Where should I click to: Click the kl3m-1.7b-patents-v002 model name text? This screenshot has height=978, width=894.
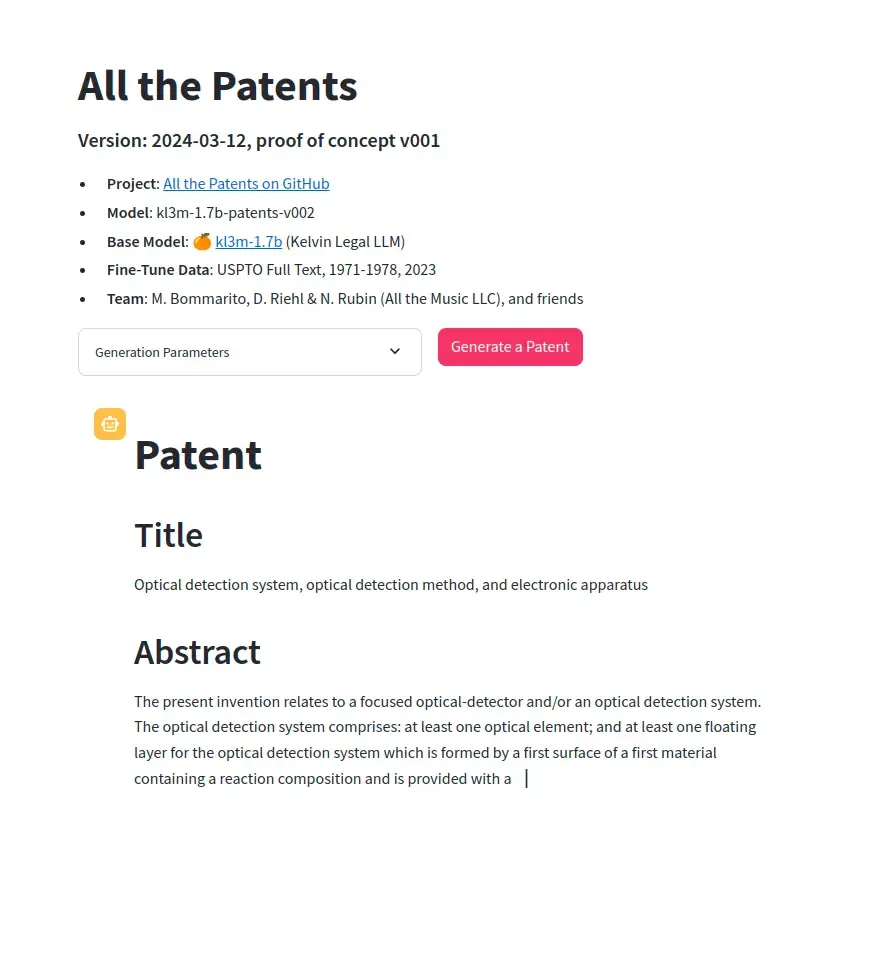tap(235, 213)
